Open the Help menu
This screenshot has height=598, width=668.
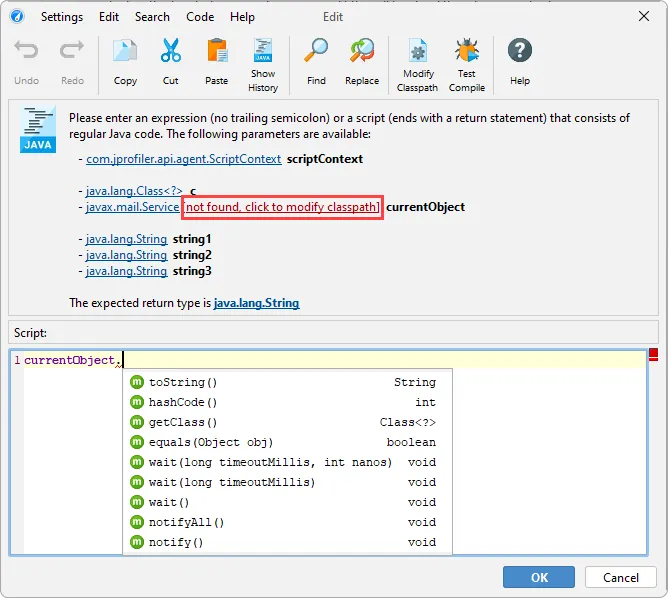tap(242, 17)
